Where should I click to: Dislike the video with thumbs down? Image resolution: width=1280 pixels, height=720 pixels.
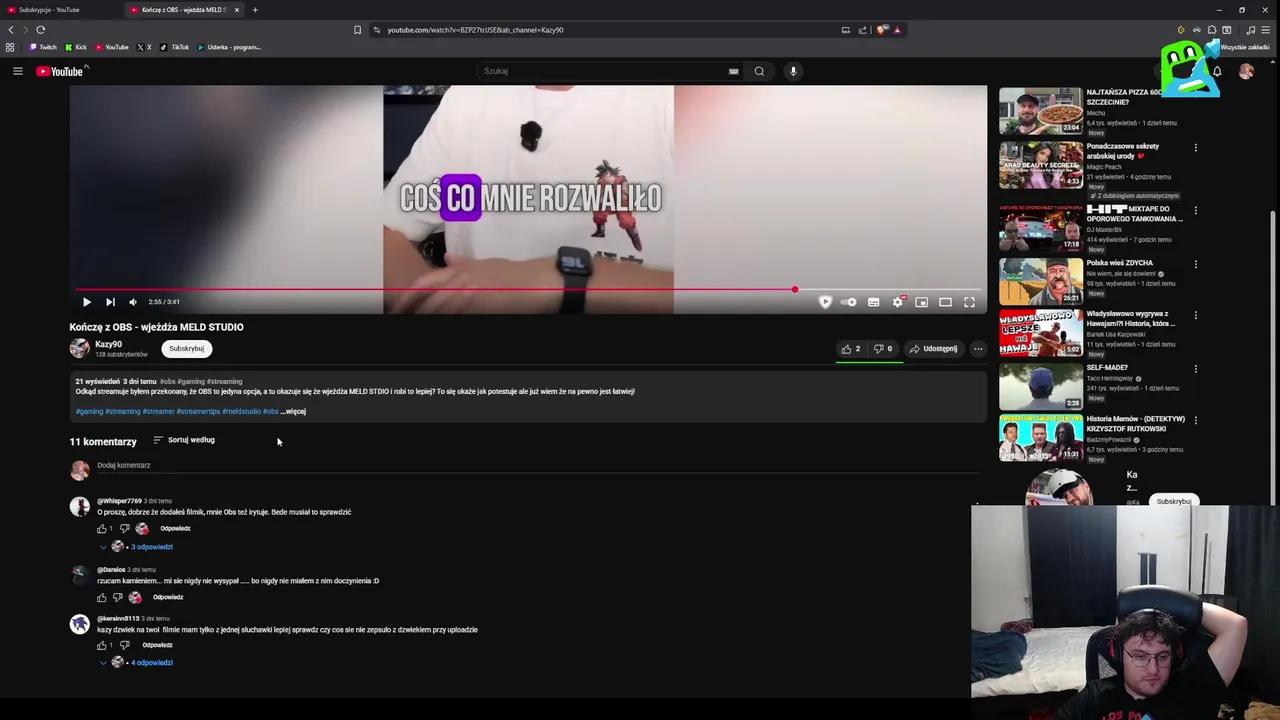882,349
